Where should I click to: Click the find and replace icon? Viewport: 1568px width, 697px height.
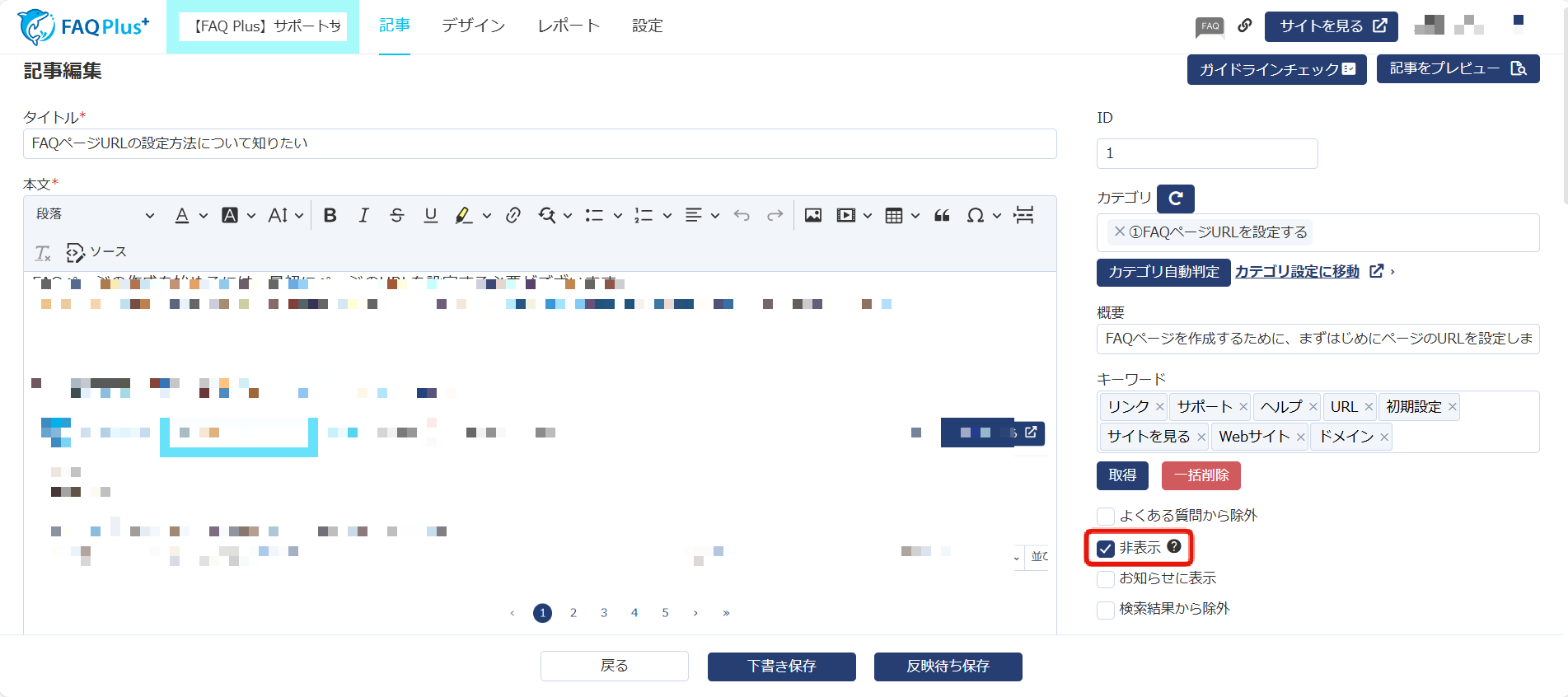[x=547, y=215]
